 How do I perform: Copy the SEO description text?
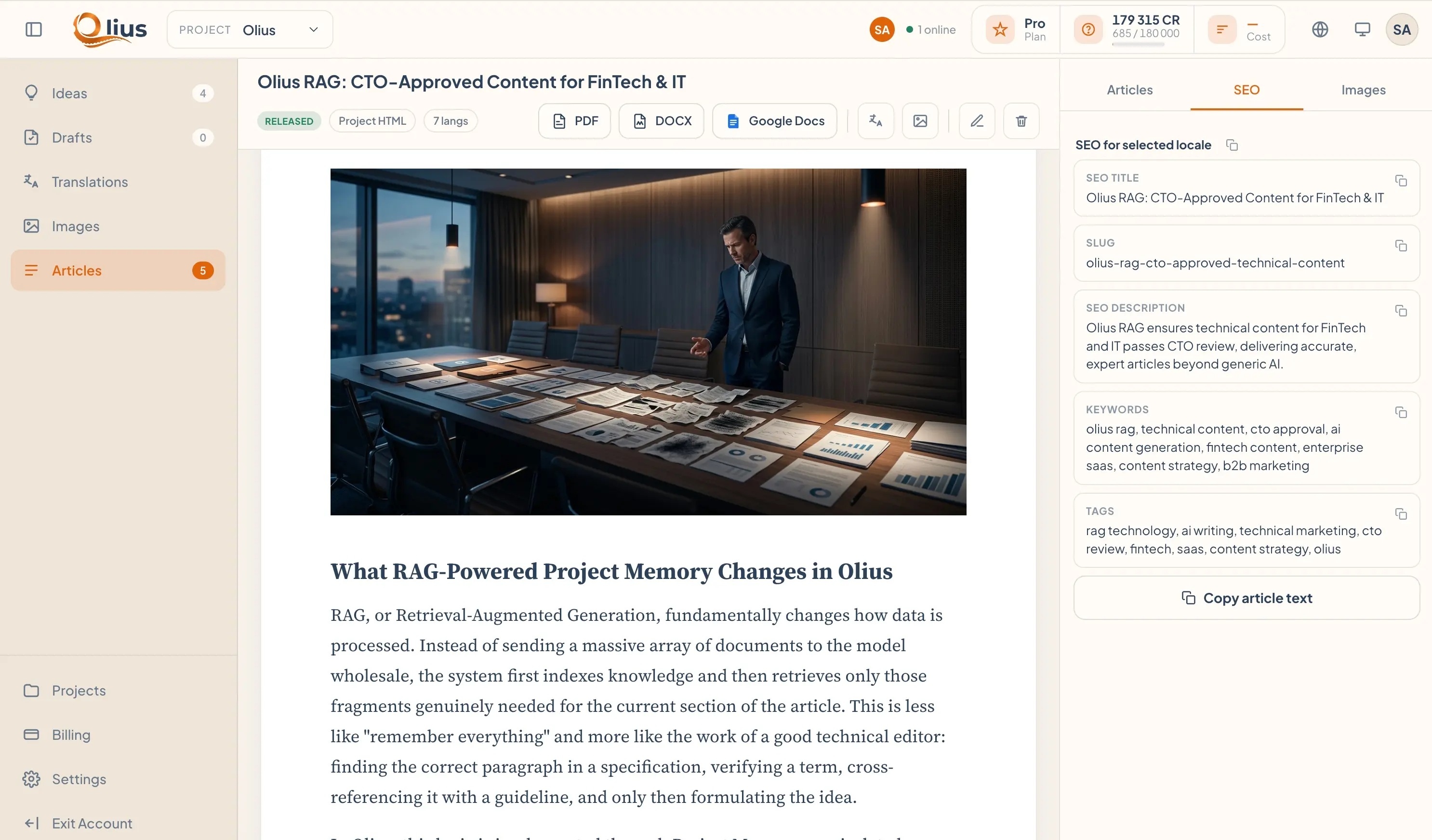pos(1401,311)
